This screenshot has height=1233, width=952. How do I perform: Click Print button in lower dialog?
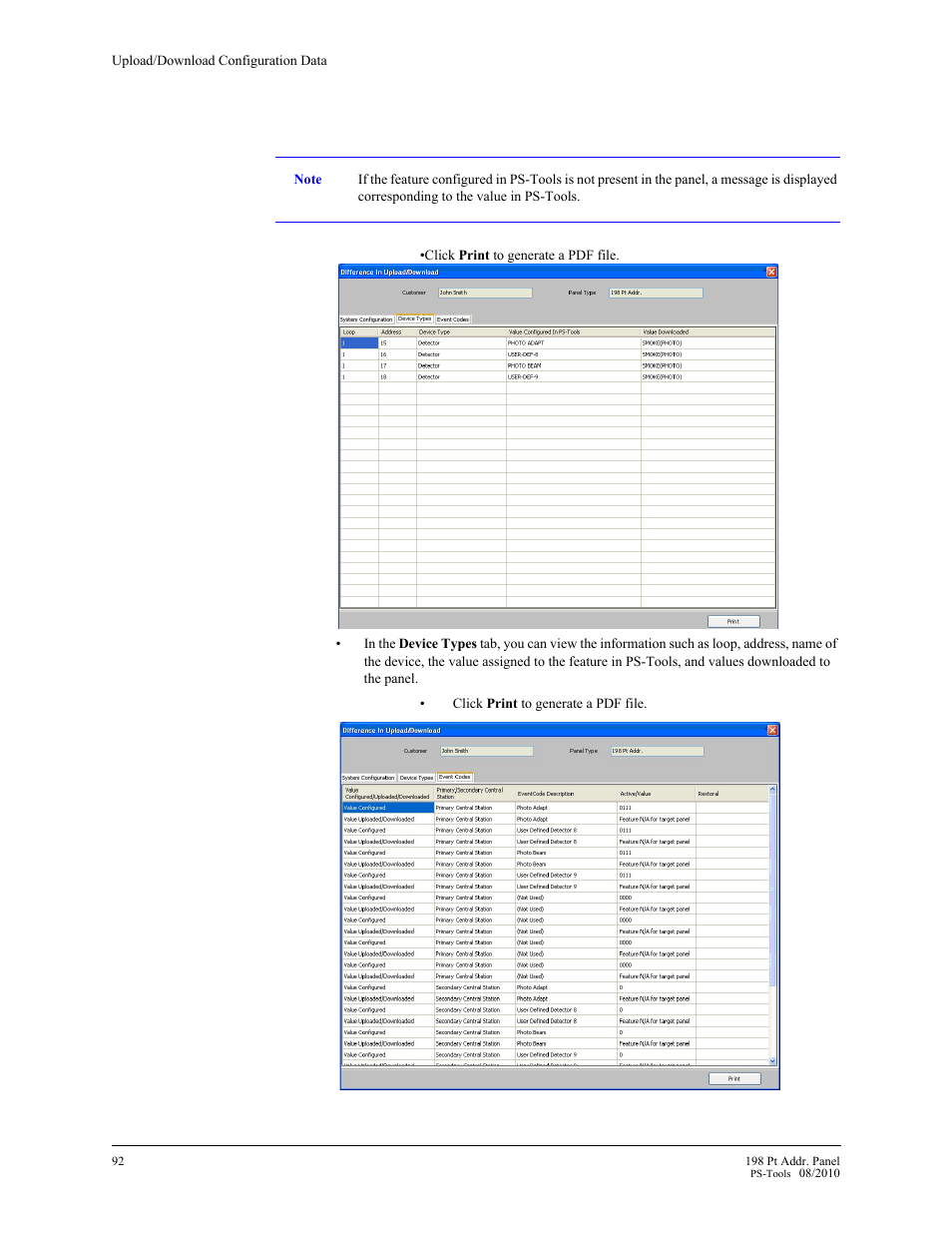(x=734, y=1078)
